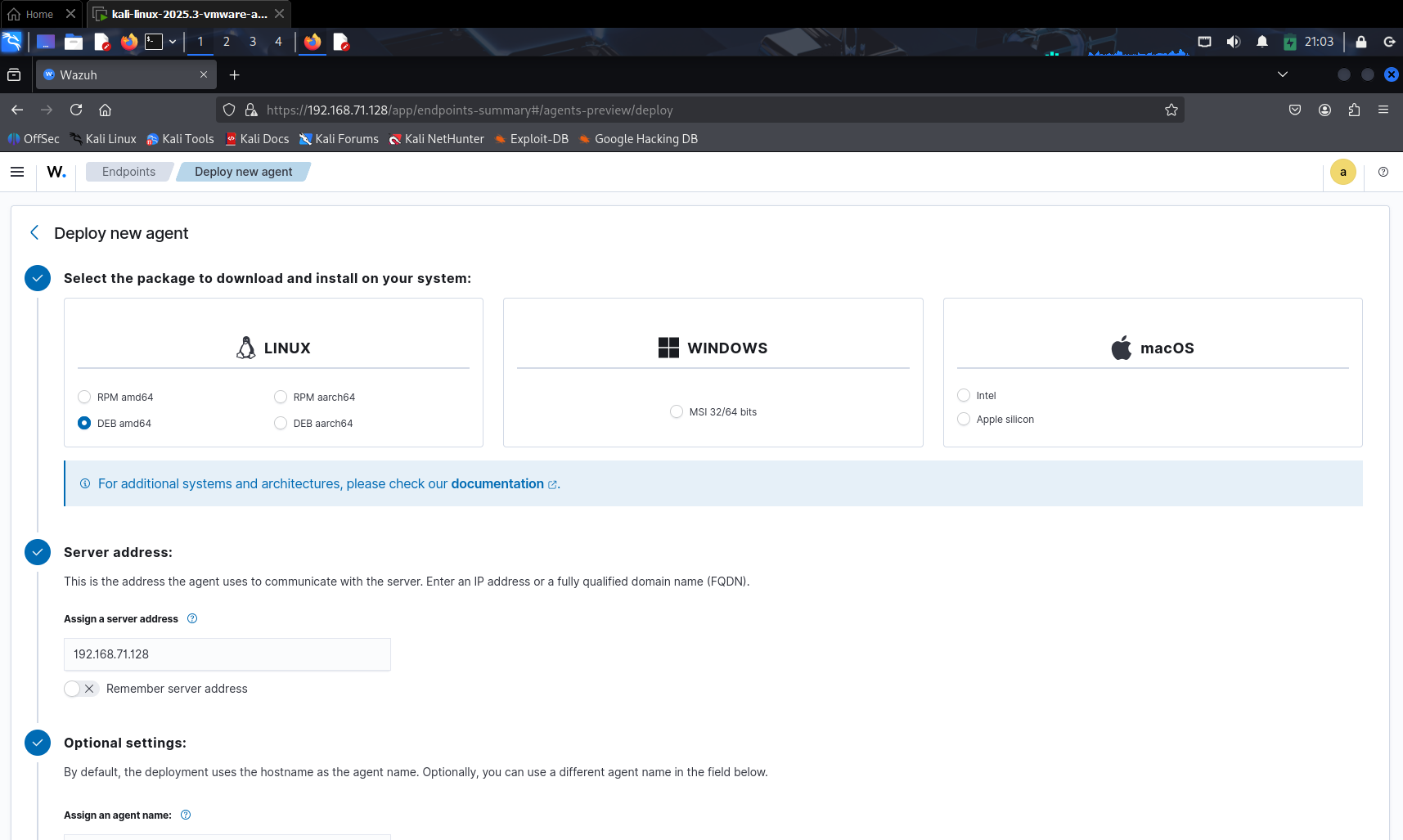Open the Kali Forums bookmark
This screenshot has height=840, width=1403.
point(339,139)
